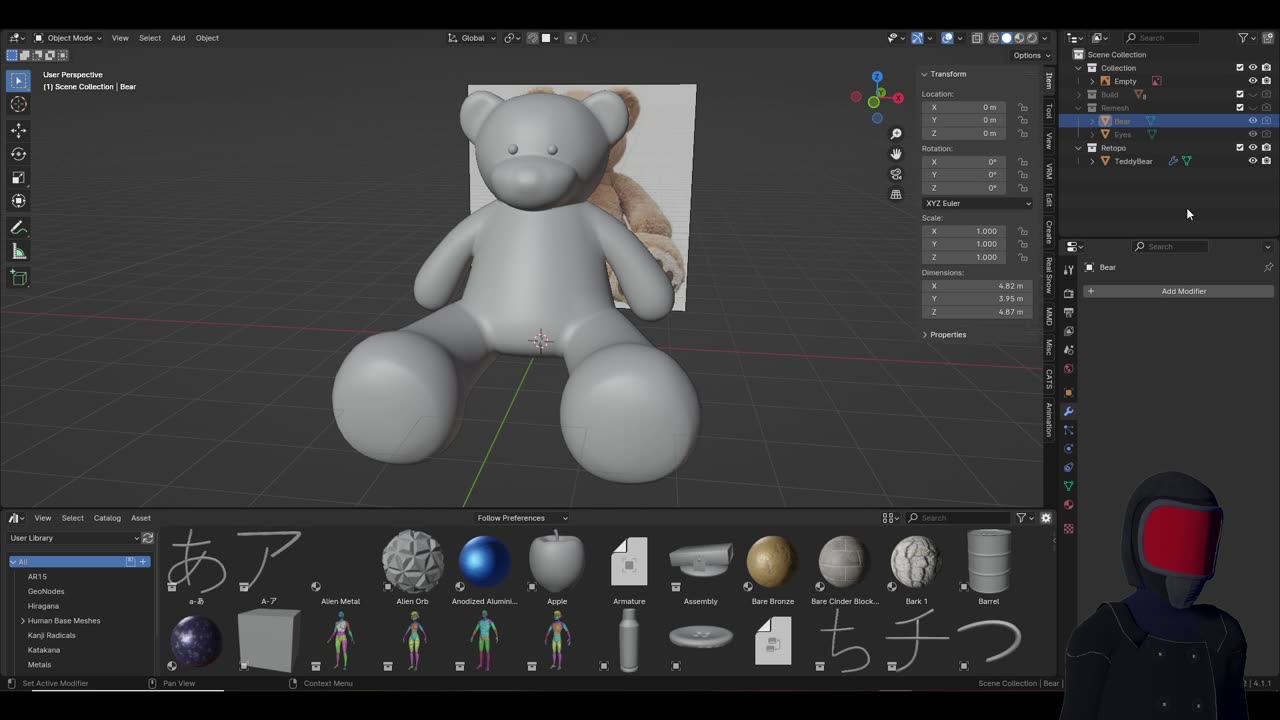Expand the TeddyBear object in the outliner
The width and height of the screenshot is (1280, 720).
1092,161
